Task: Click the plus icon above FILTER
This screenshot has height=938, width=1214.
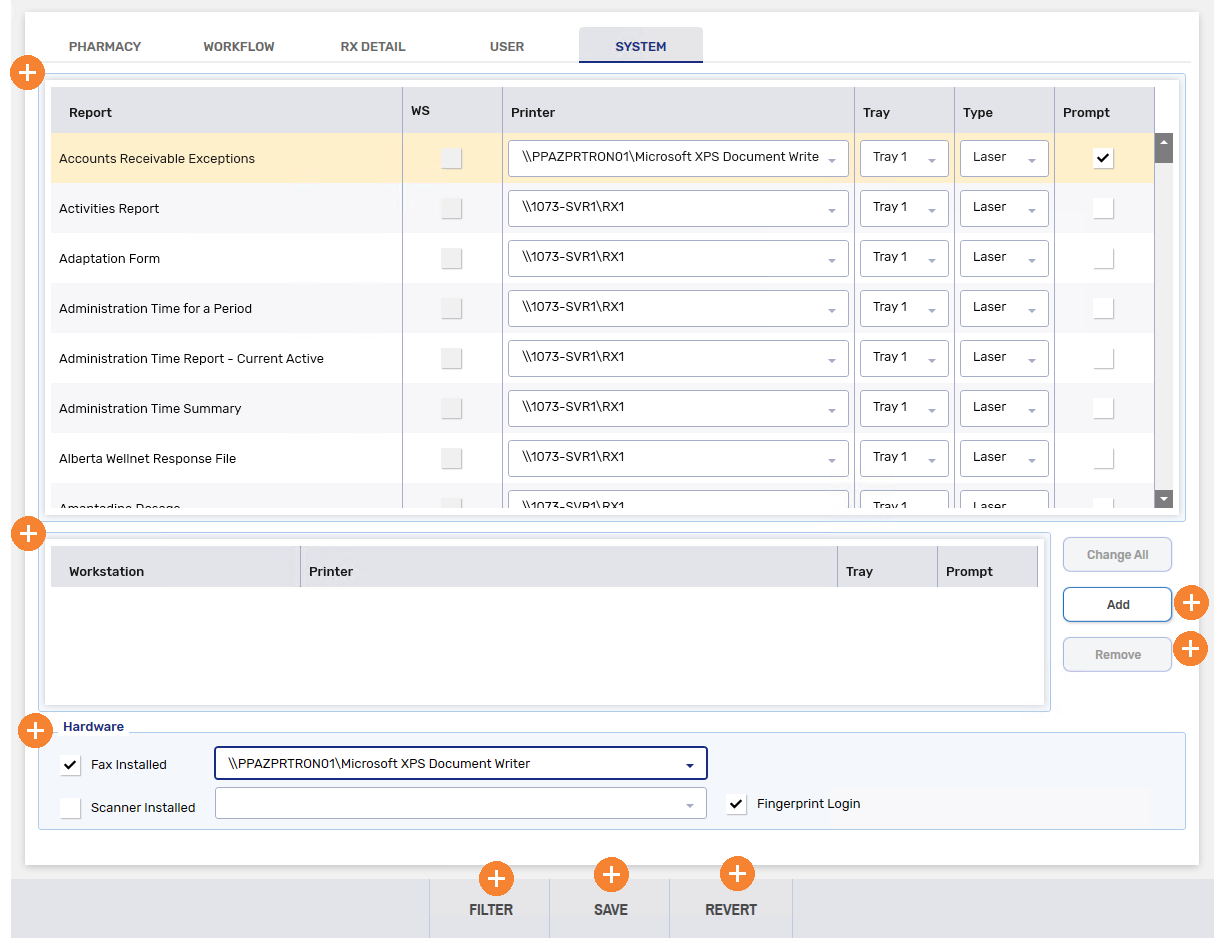Action: [496, 878]
